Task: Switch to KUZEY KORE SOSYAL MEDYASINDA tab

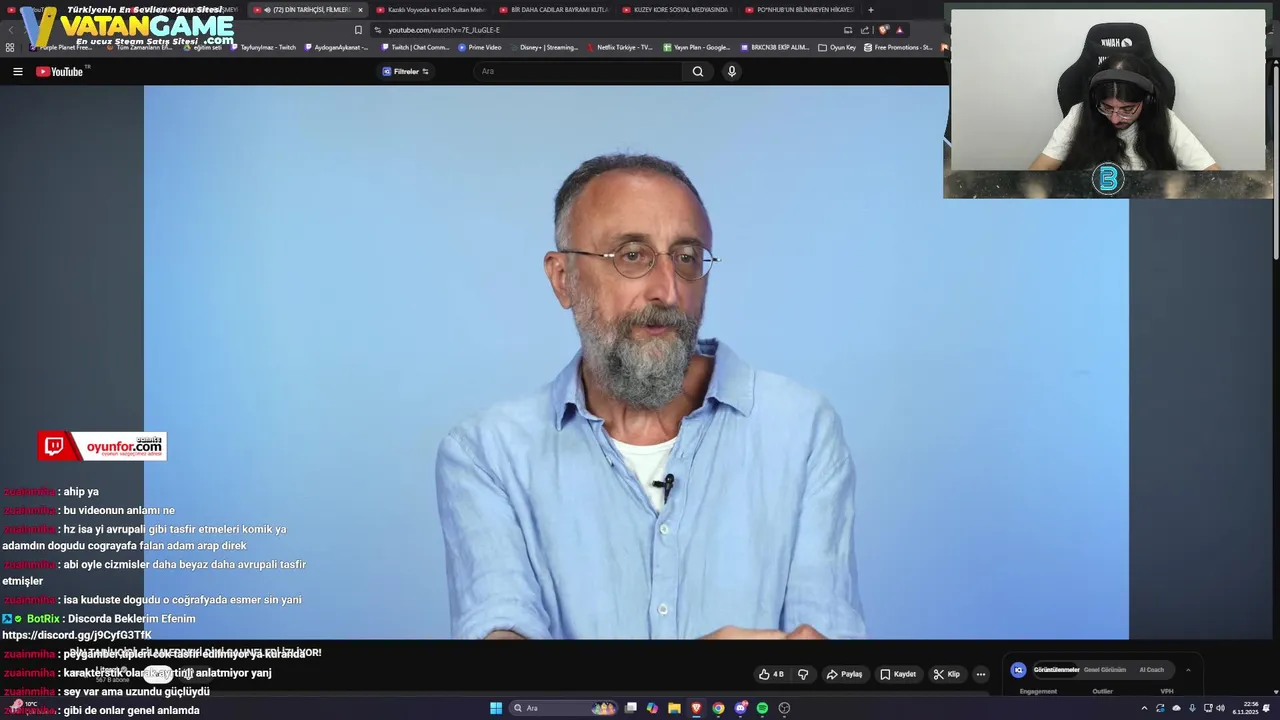Action: [676, 10]
